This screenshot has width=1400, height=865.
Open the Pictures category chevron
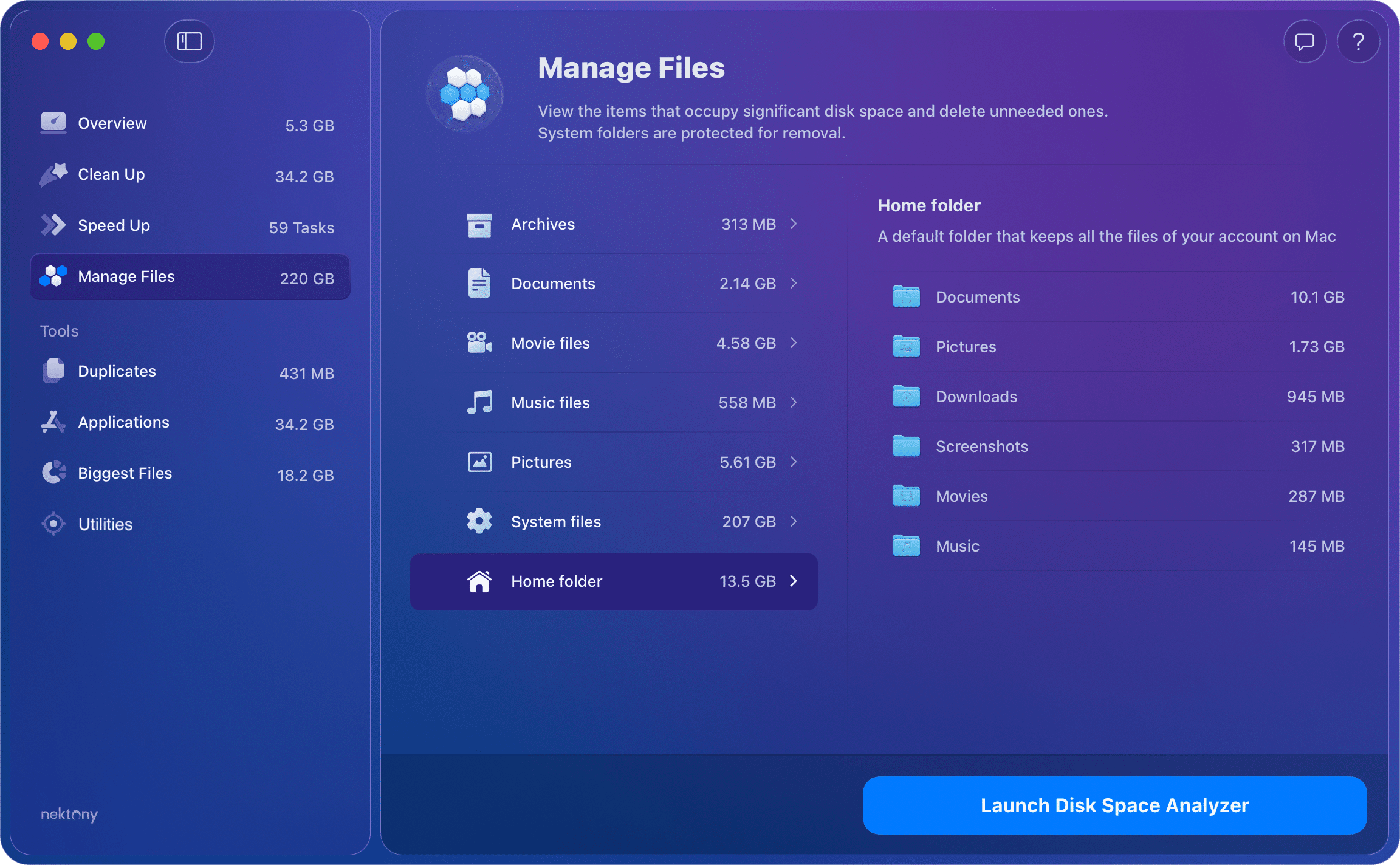(x=794, y=462)
